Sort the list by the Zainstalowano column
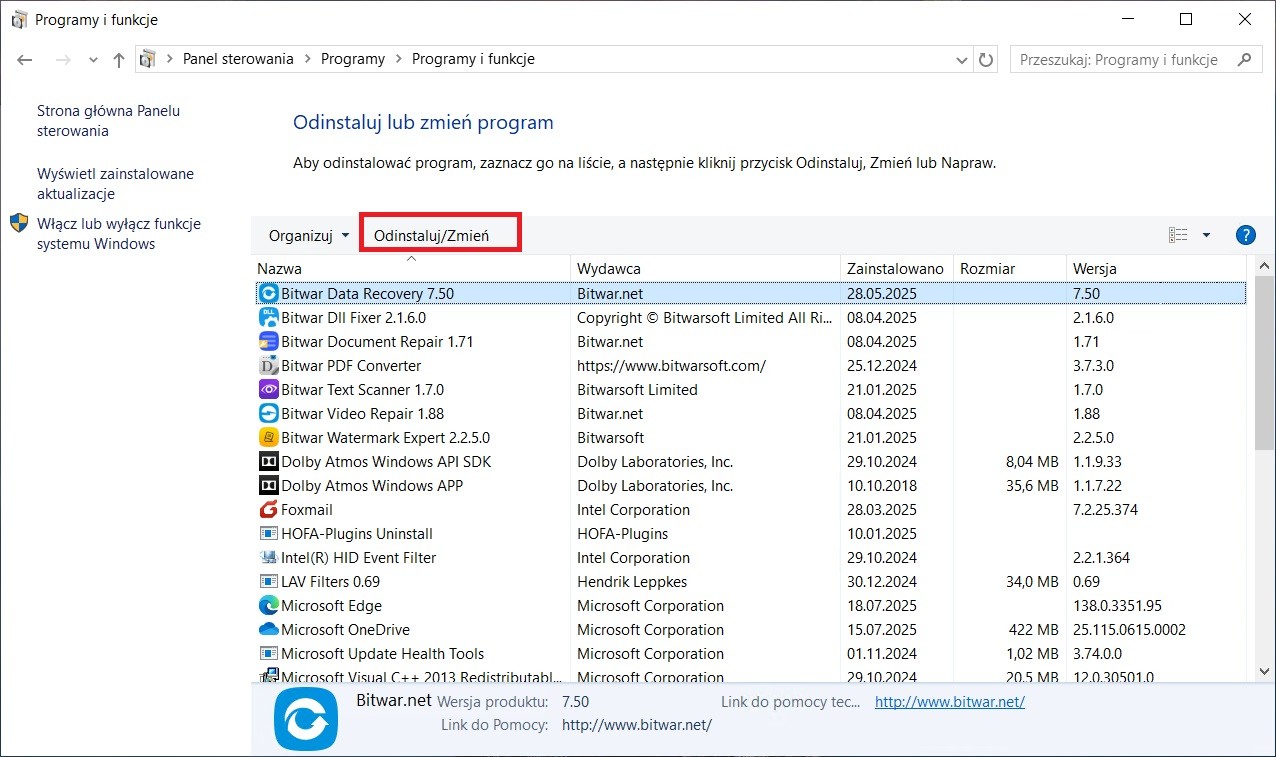 896,269
